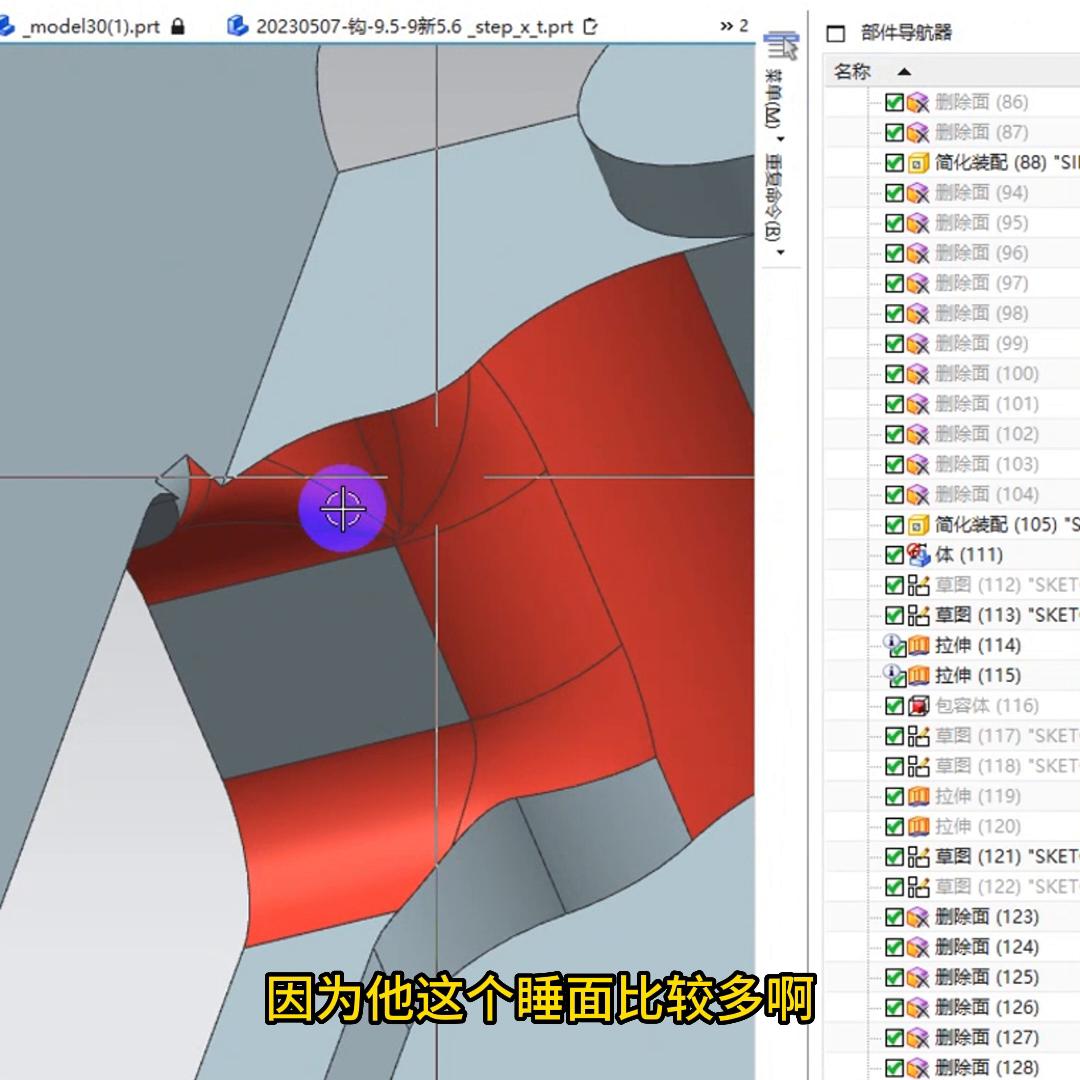The height and width of the screenshot is (1080, 1080).
Task: Click the 体 (111) body icon
Action: 918,555
